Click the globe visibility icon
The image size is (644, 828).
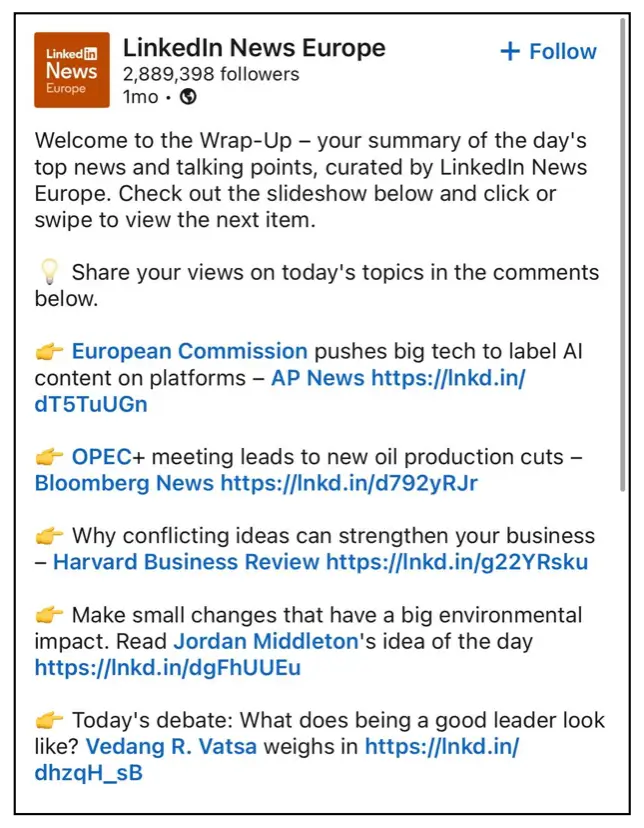188,97
